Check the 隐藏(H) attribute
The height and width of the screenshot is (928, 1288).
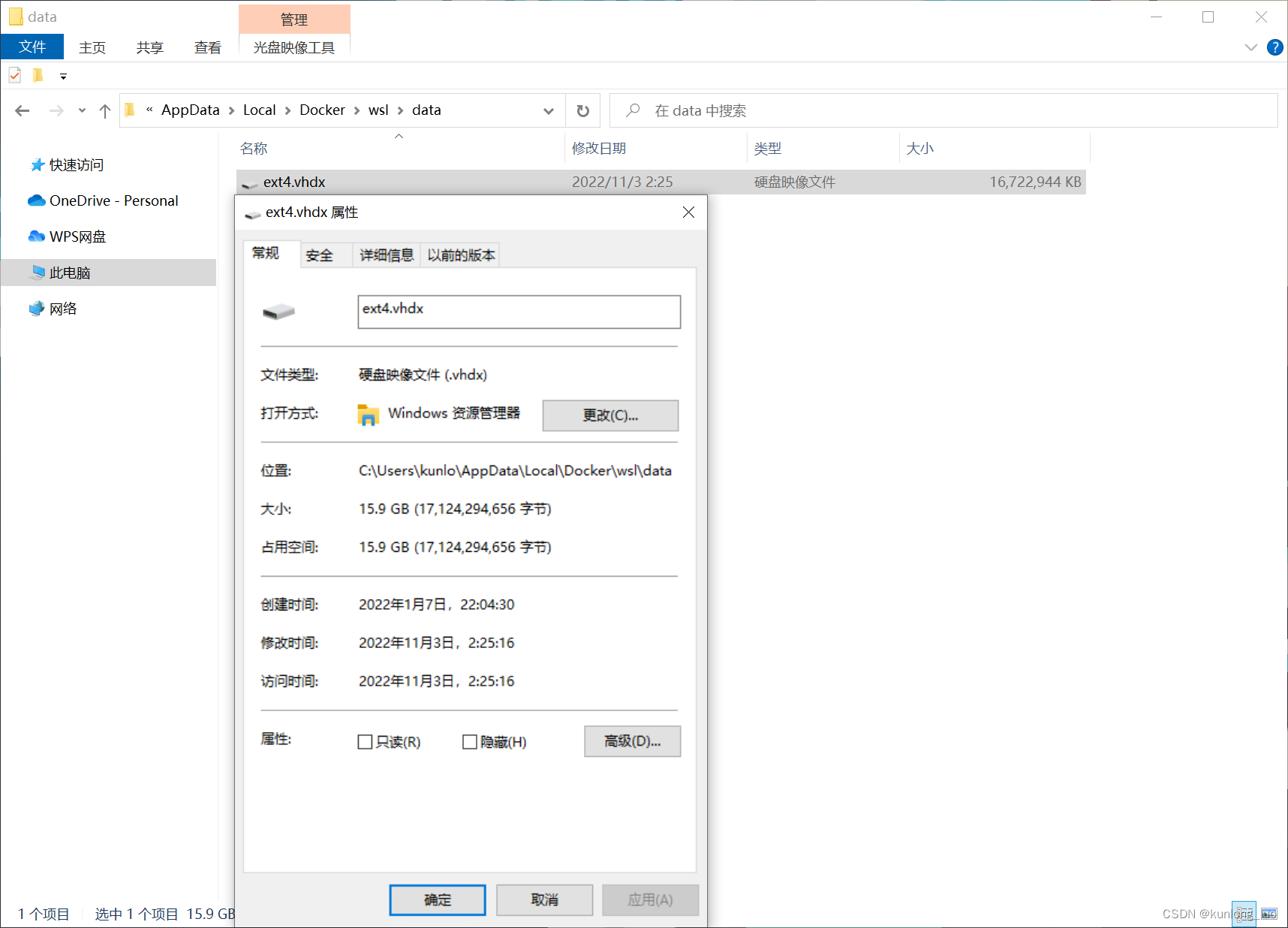tap(471, 742)
